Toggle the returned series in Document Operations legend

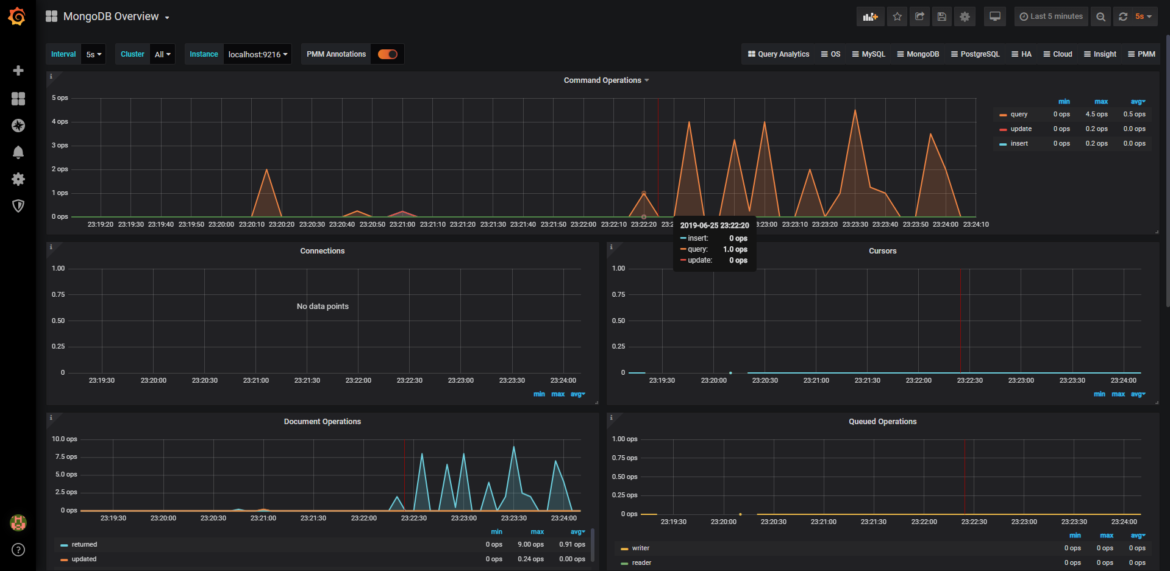[x=84, y=544]
